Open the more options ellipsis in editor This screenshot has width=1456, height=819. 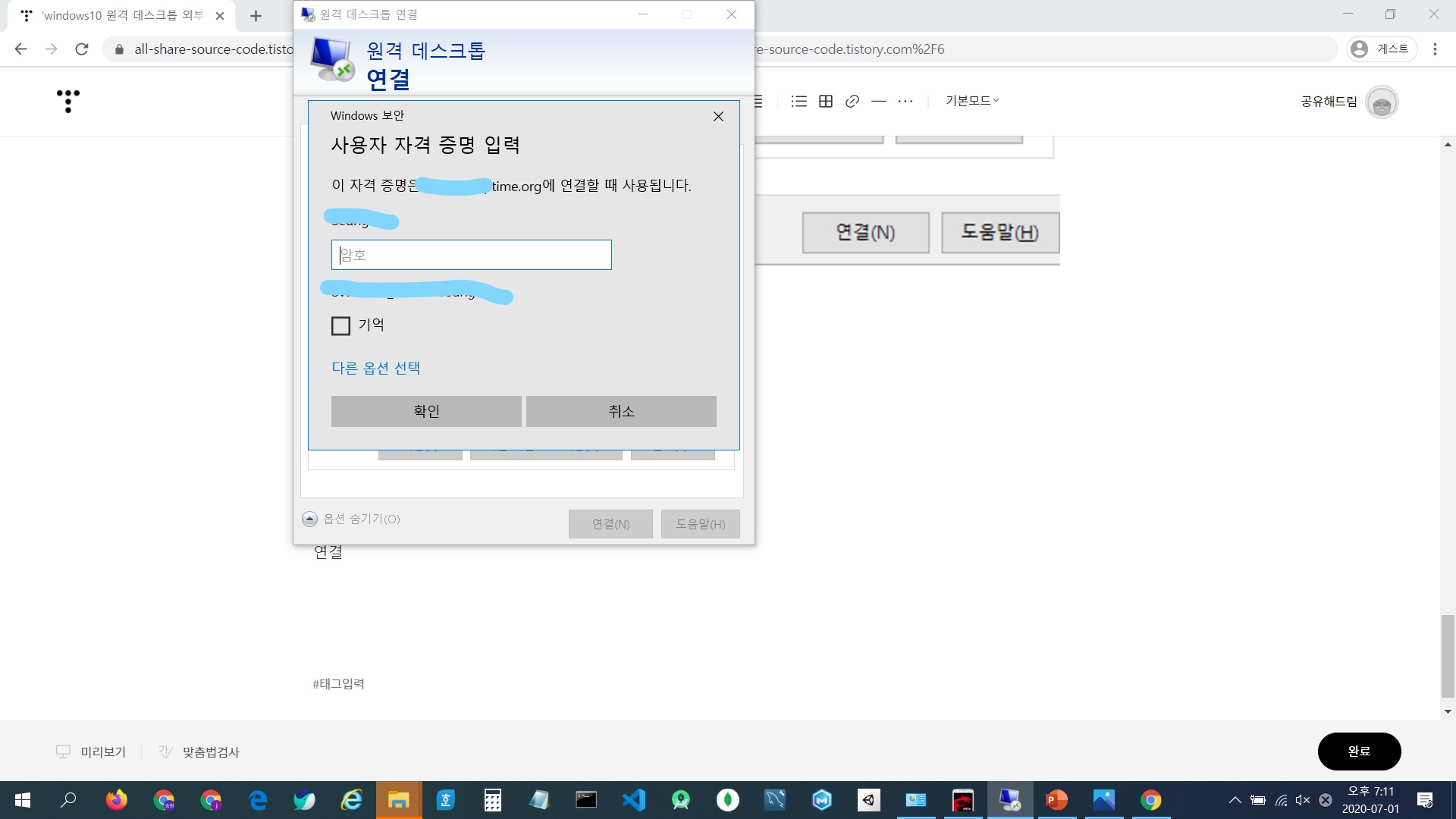[905, 101]
